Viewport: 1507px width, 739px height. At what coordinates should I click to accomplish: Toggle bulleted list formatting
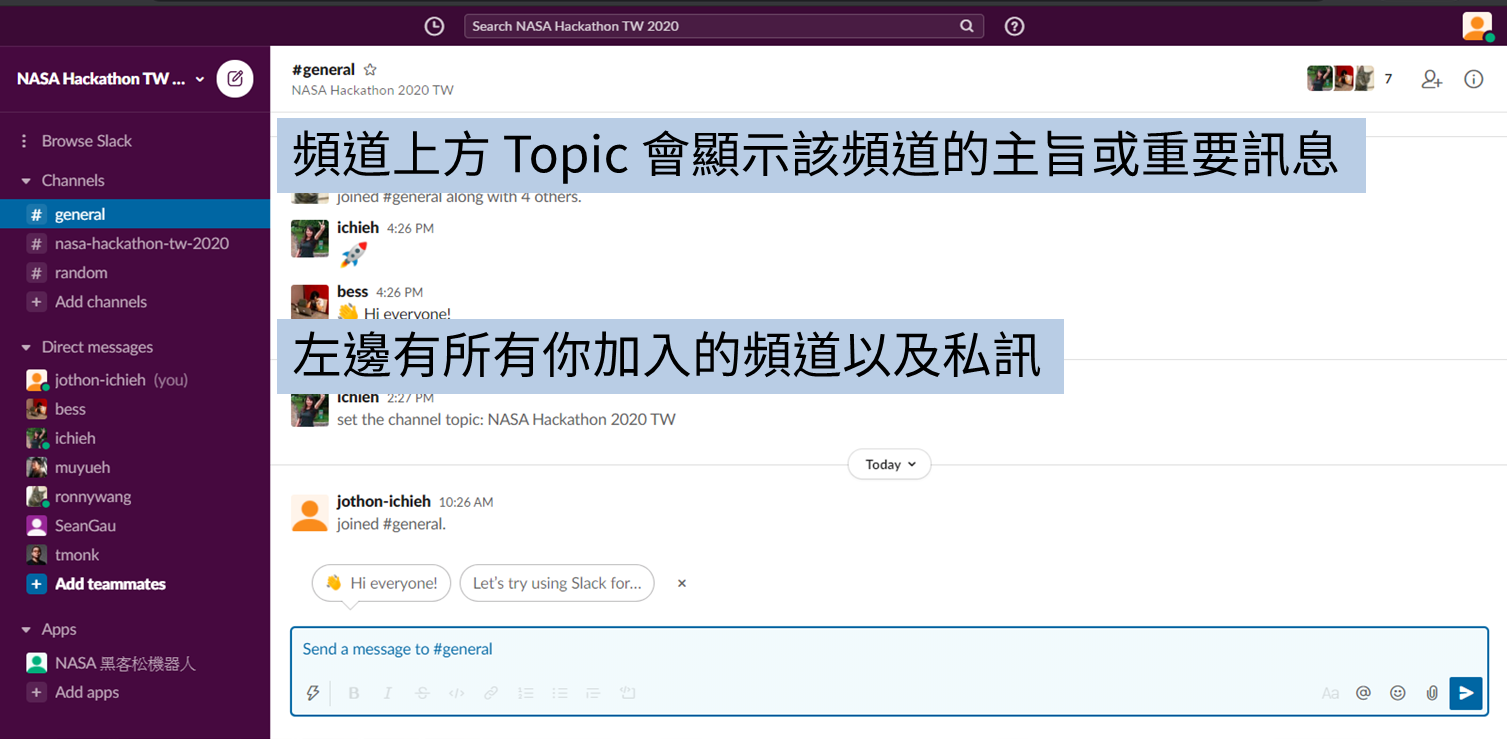point(560,693)
